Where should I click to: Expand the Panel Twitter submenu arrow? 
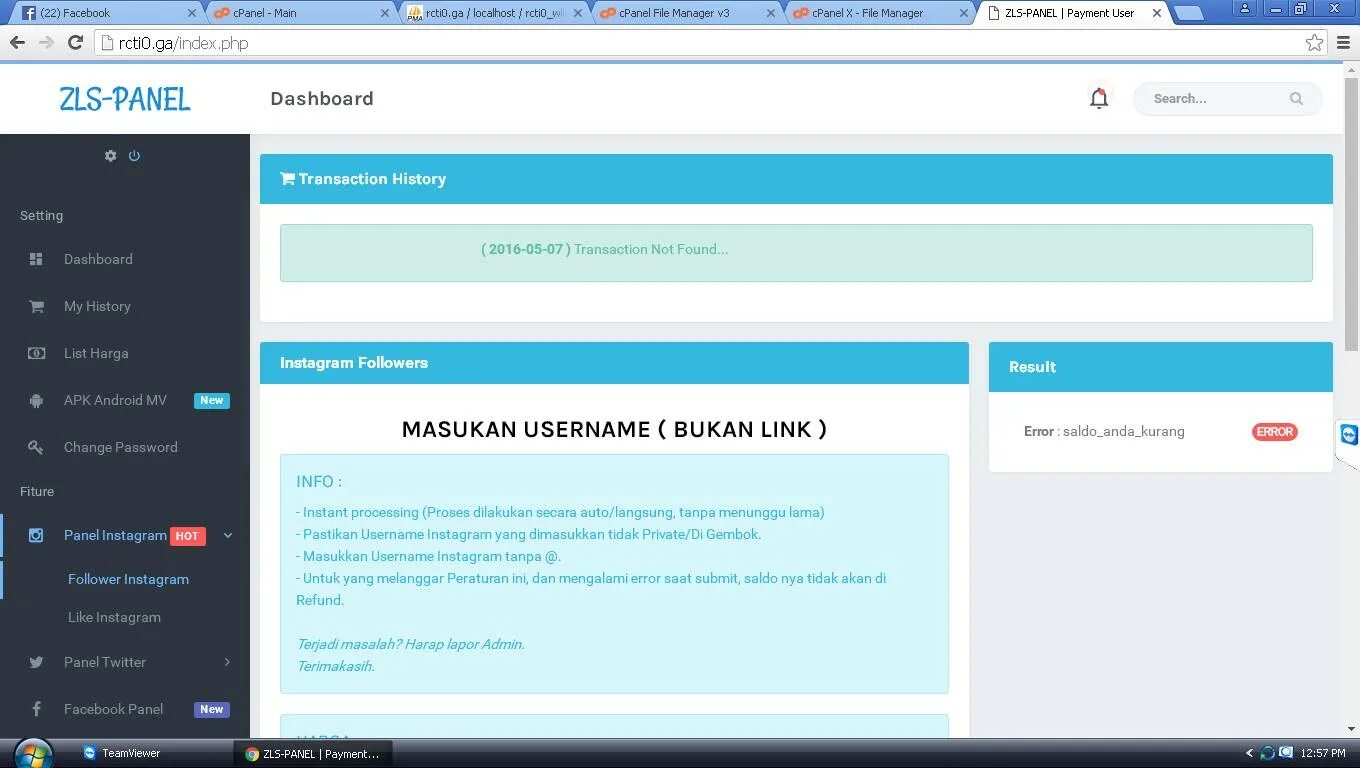[x=228, y=662]
